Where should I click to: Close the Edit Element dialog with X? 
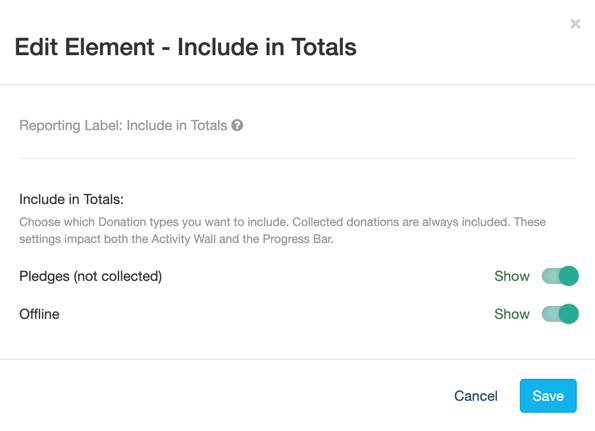click(x=575, y=24)
